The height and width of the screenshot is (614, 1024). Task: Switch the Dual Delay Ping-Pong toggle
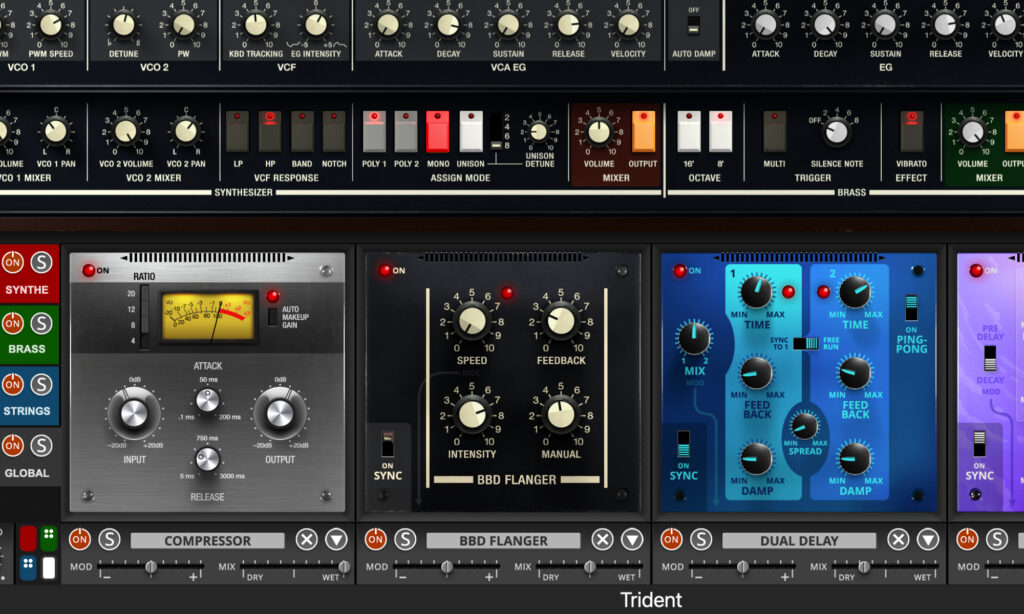tap(911, 307)
